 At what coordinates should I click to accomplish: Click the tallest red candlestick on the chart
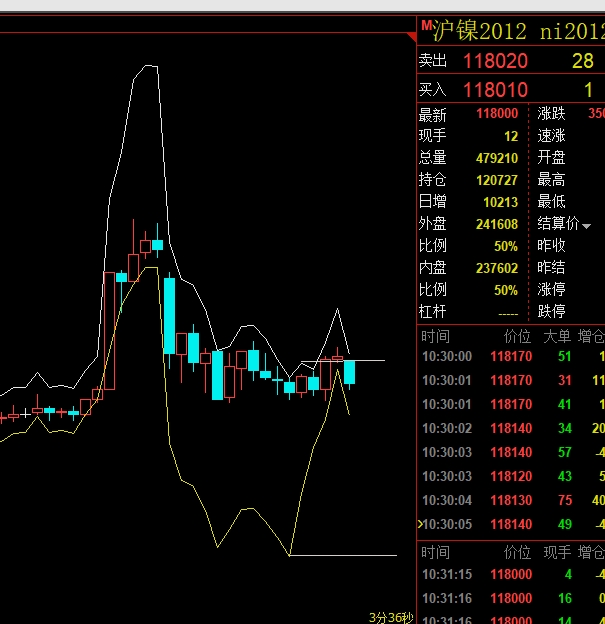pos(109,330)
